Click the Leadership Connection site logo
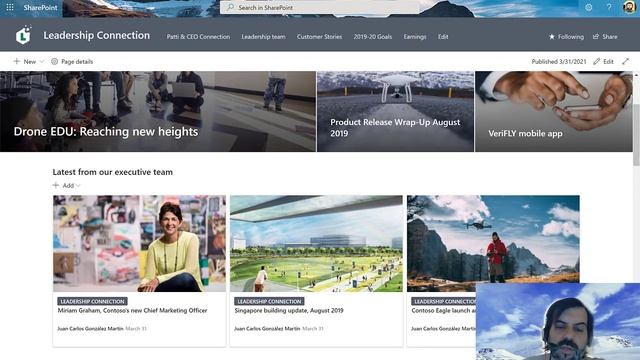This screenshot has height=360, width=640. tap(23, 35)
